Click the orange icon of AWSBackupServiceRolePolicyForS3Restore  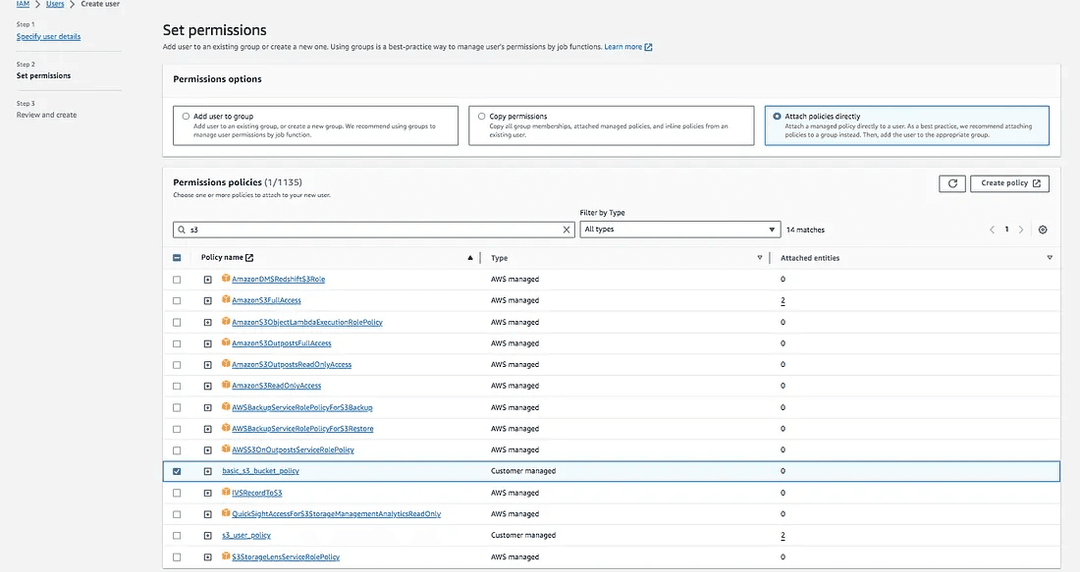[226, 428]
